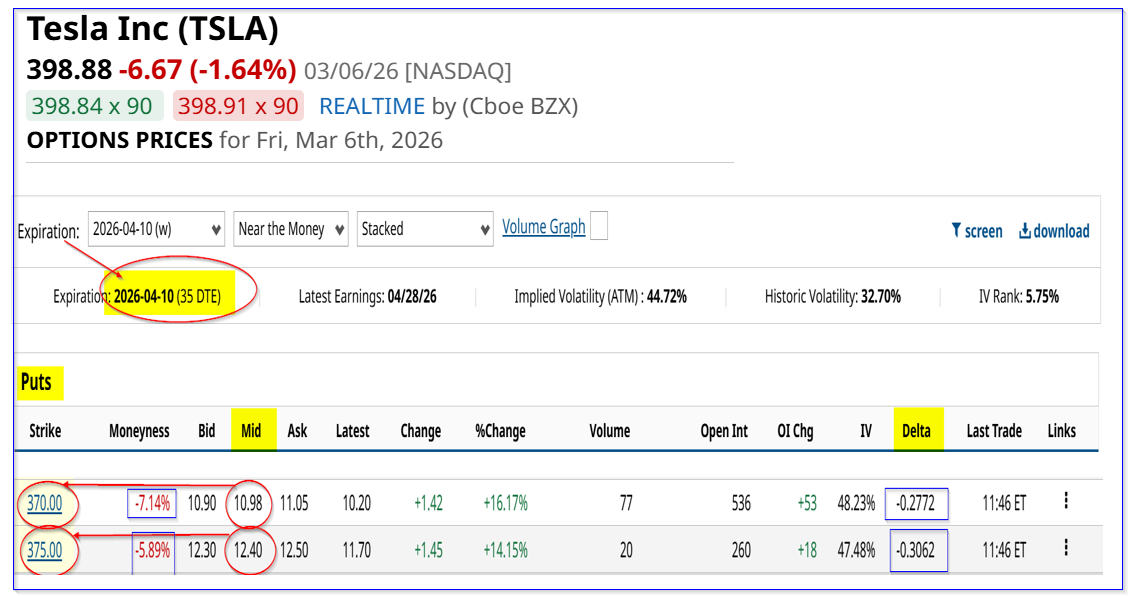
Task: Sort the table by Strike column
Action: (x=44, y=431)
